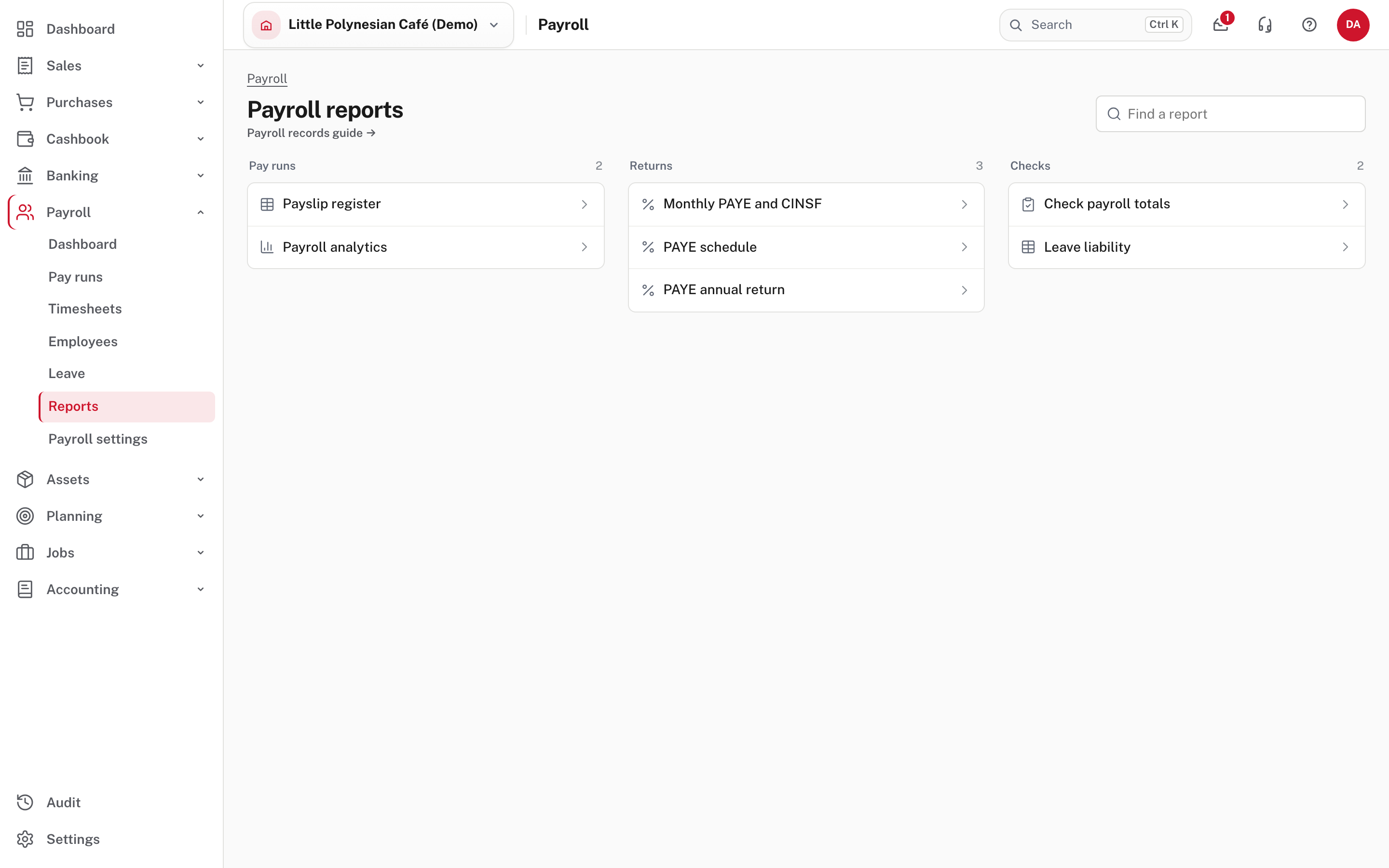Viewport: 1389px width, 868px height.
Task: Click clipboard icon beside Check payroll totals
Action: pos(1028,204)
